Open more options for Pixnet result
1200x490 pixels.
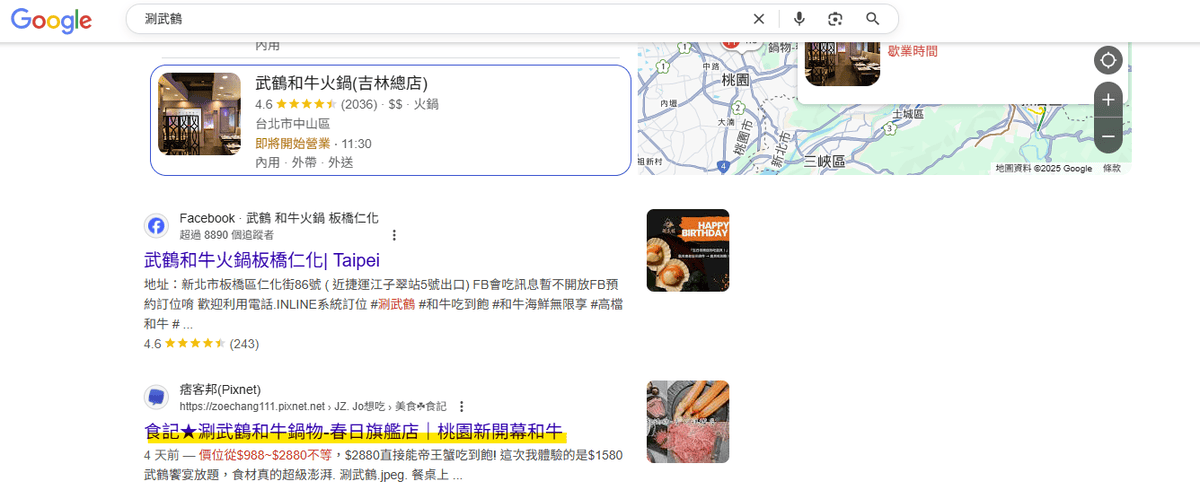461,407
